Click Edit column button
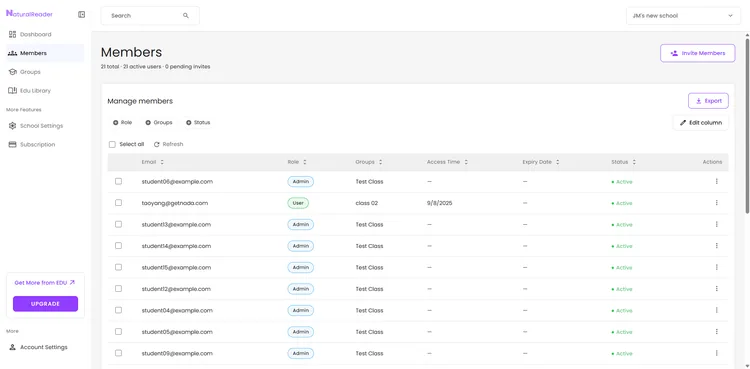This screenshot has width=750, height=369. pos(701,123)
